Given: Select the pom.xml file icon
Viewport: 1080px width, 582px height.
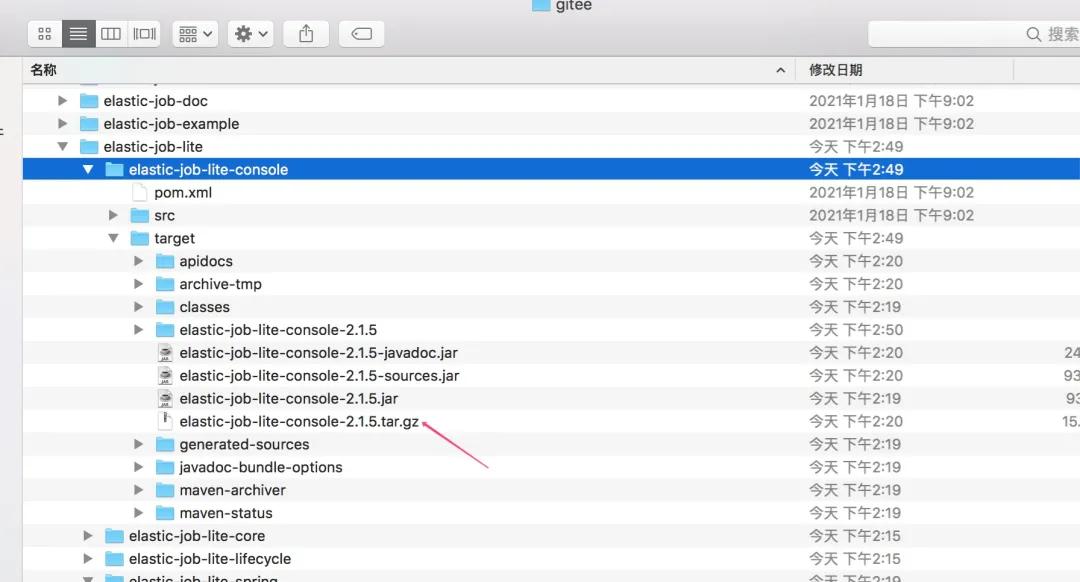Looking at the screenshot, I should 140,193.
